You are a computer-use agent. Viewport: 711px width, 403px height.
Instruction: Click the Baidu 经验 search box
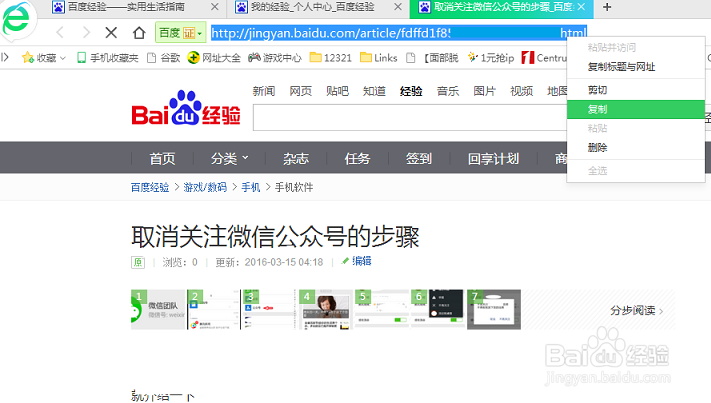pos(410,117)
